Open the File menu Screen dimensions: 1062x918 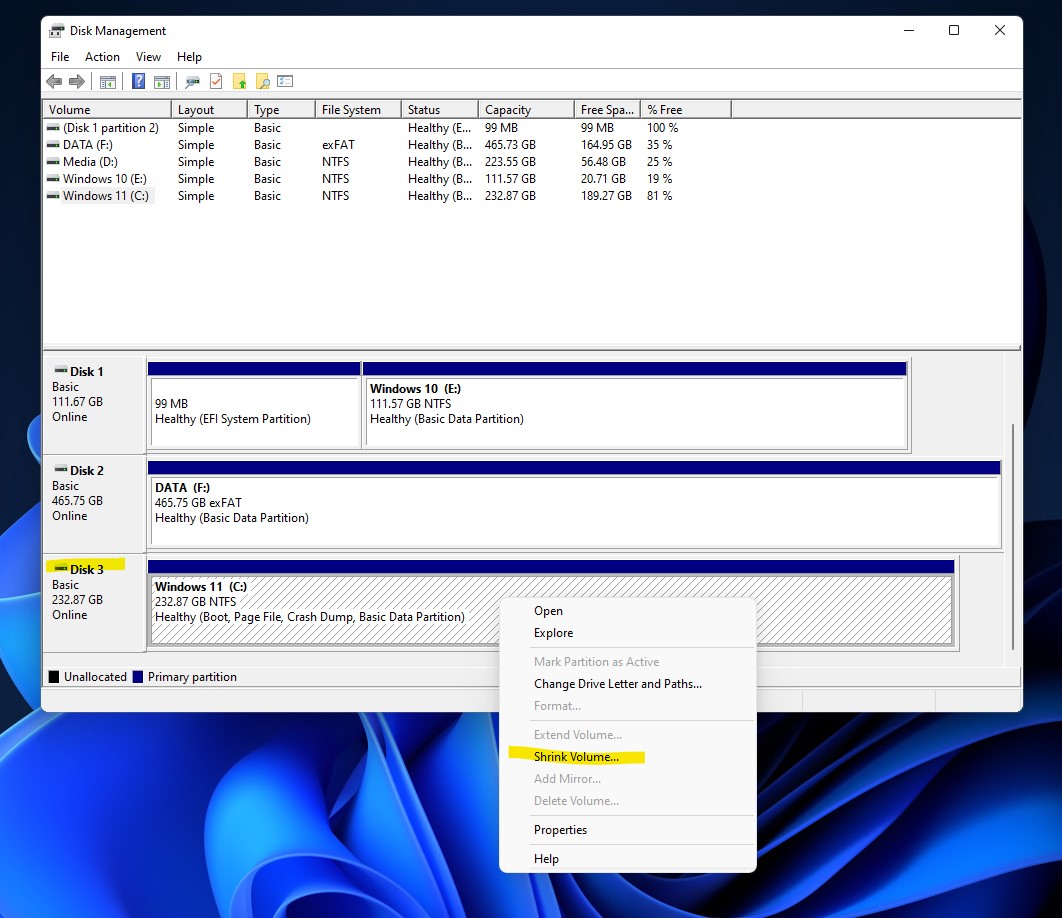60,57
